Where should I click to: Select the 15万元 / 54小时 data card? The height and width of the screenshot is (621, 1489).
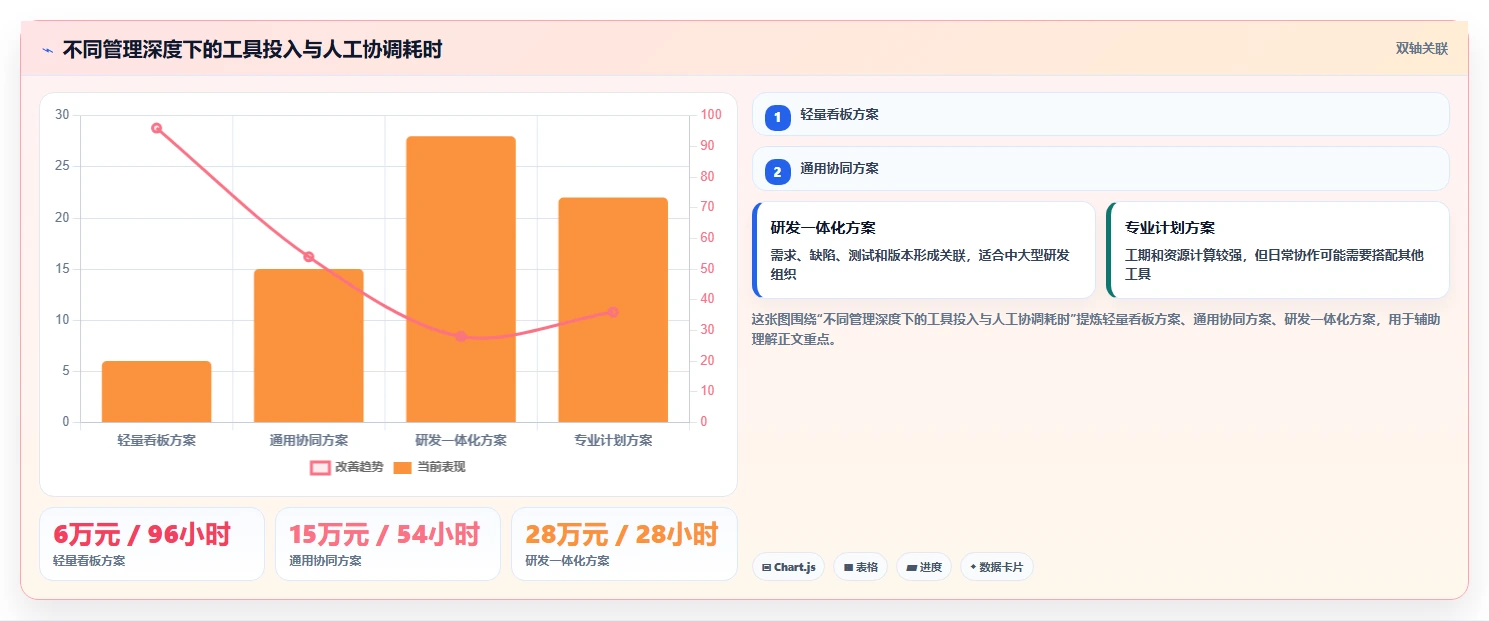click(x=388, y=544)
